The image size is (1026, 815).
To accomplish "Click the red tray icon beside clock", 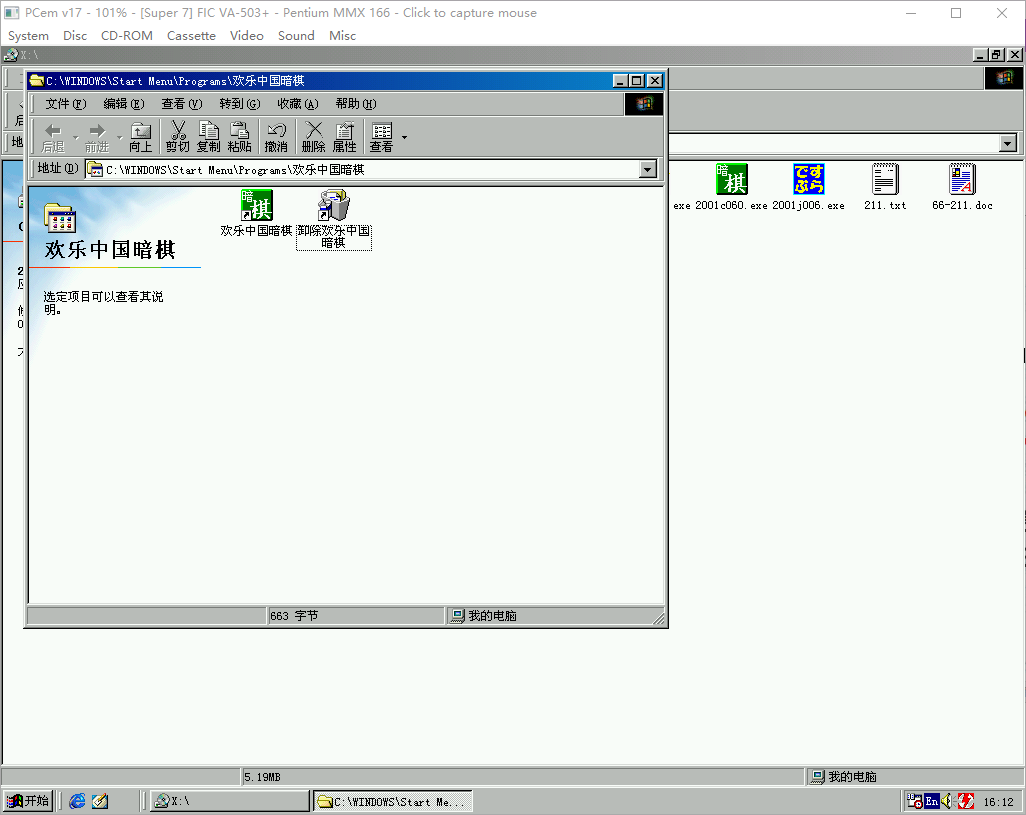I will pos(965,801).
